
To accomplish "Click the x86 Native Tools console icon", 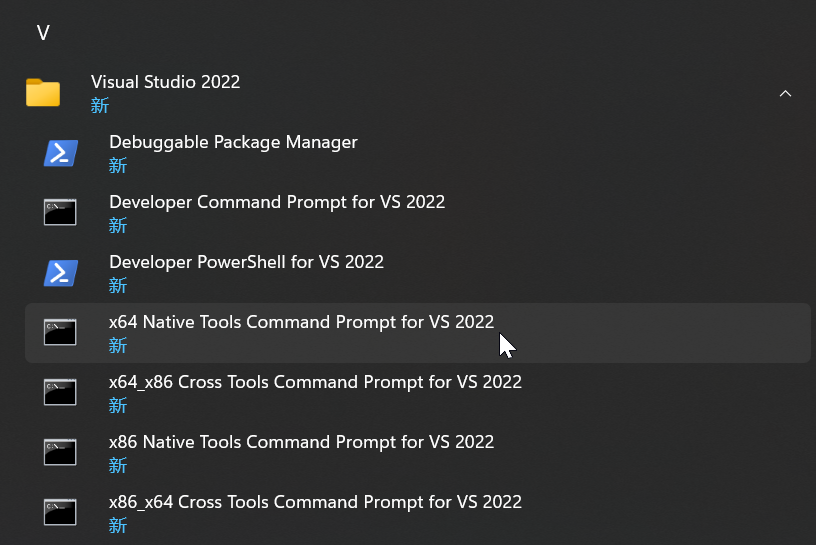I will (60, 452).
